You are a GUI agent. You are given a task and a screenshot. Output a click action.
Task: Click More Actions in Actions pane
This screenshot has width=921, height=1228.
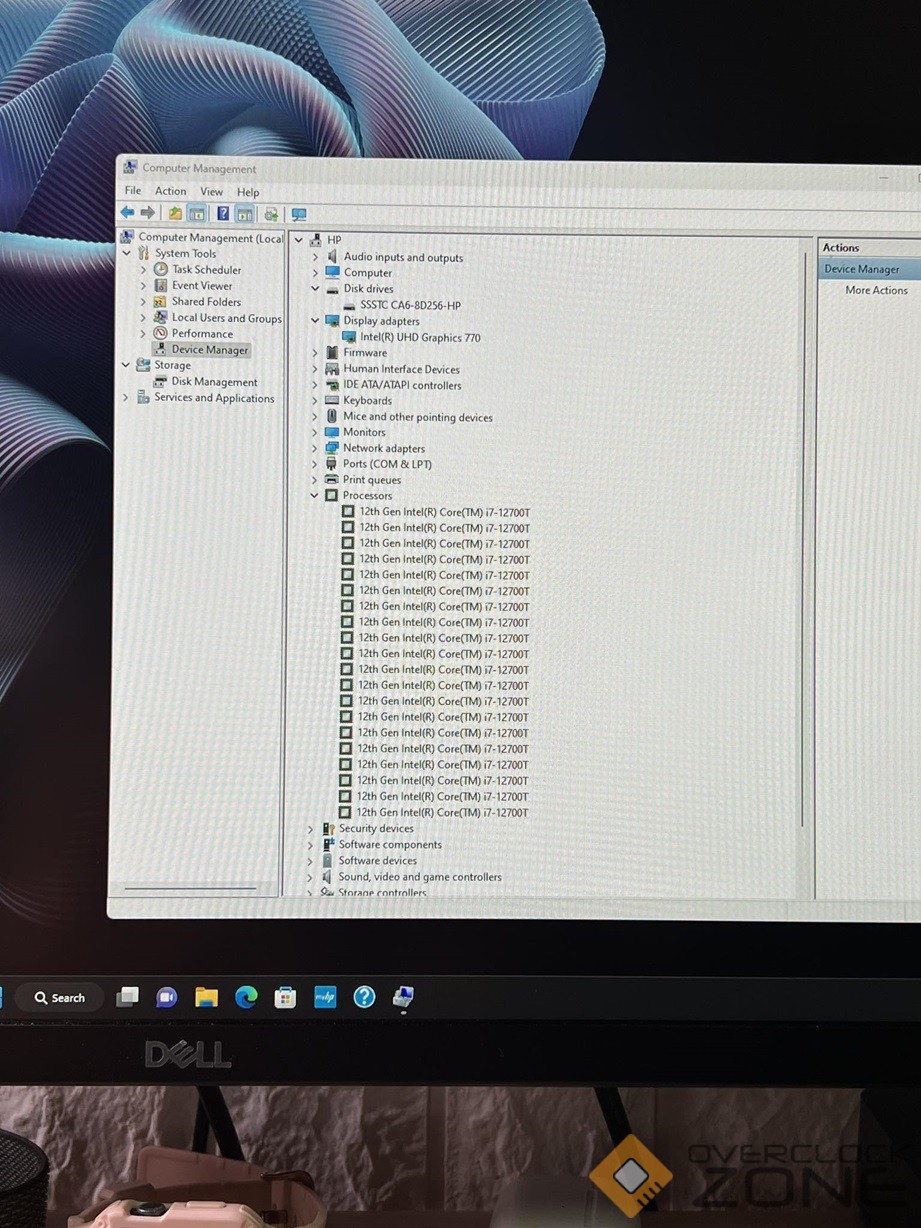pyautogui.click(x=876, y=290)
